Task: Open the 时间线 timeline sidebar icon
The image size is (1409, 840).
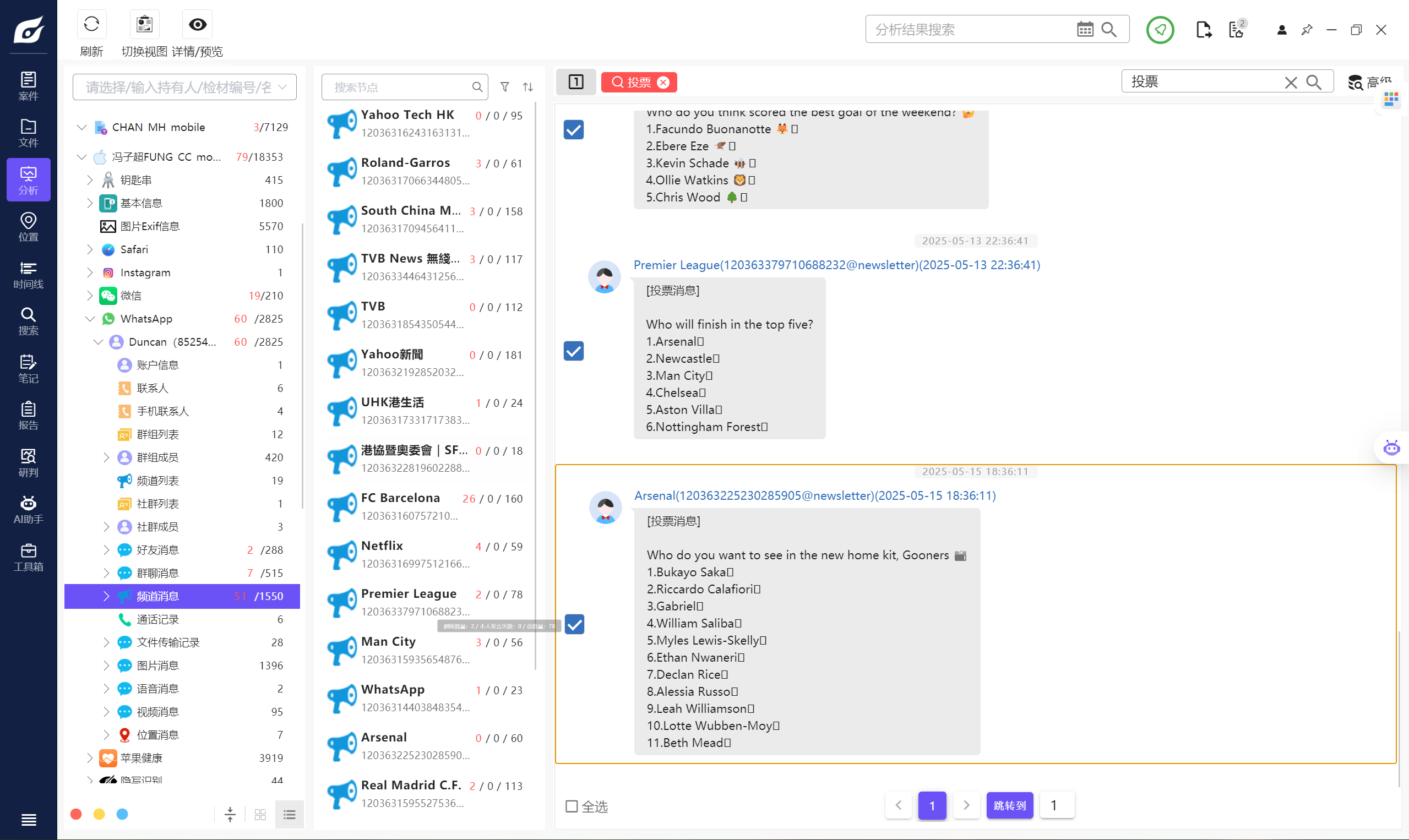Action: pos(28,275)
